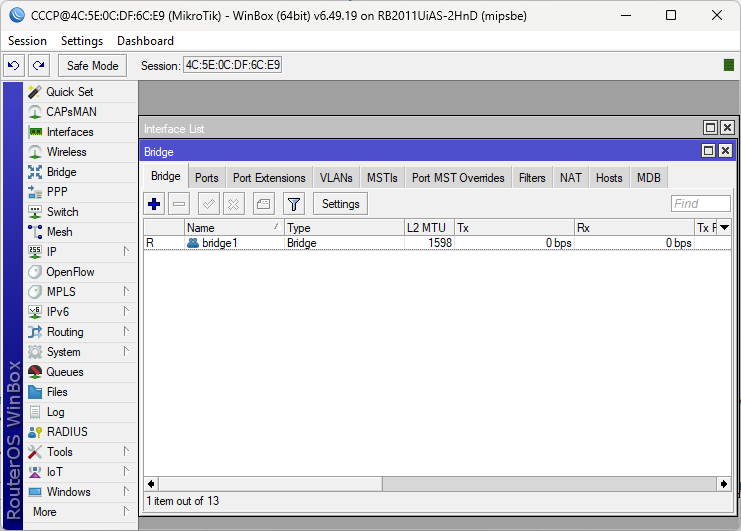Switch to NAT tab
Image resolution: width=741 pixels, height=531 pixels.
point(571,178)
